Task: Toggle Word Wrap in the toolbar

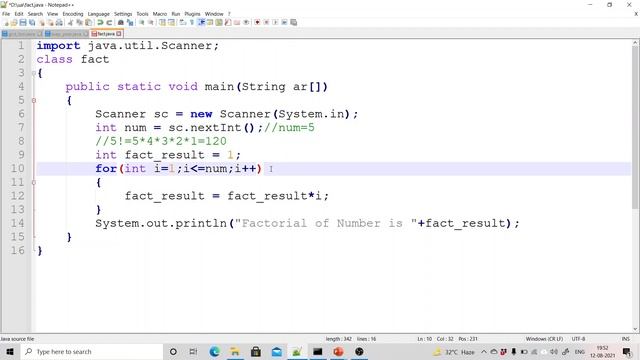Action: (x=182, y=22)
